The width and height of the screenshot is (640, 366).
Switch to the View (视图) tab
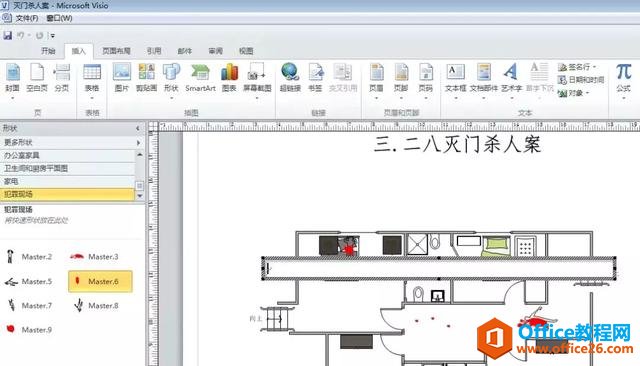(246, 51)
